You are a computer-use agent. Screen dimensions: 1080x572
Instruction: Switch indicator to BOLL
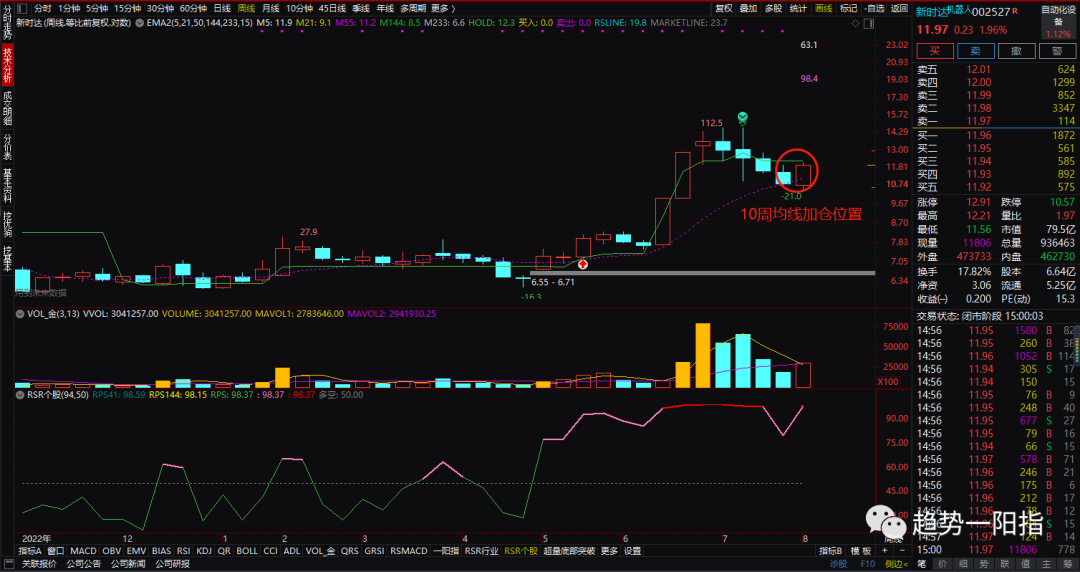coord(247,551)
